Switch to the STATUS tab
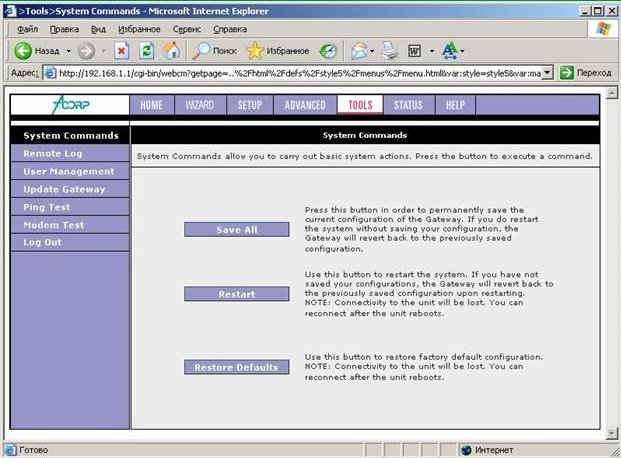The width and height of the screenshot is (621, 458). [408, 105]
